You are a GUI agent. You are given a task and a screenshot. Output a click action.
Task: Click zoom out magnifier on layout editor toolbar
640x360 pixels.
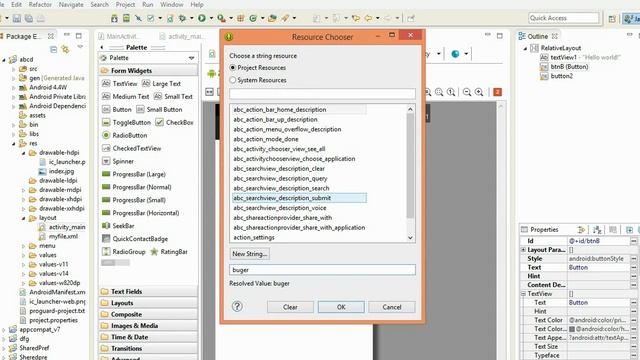(467, 92)
